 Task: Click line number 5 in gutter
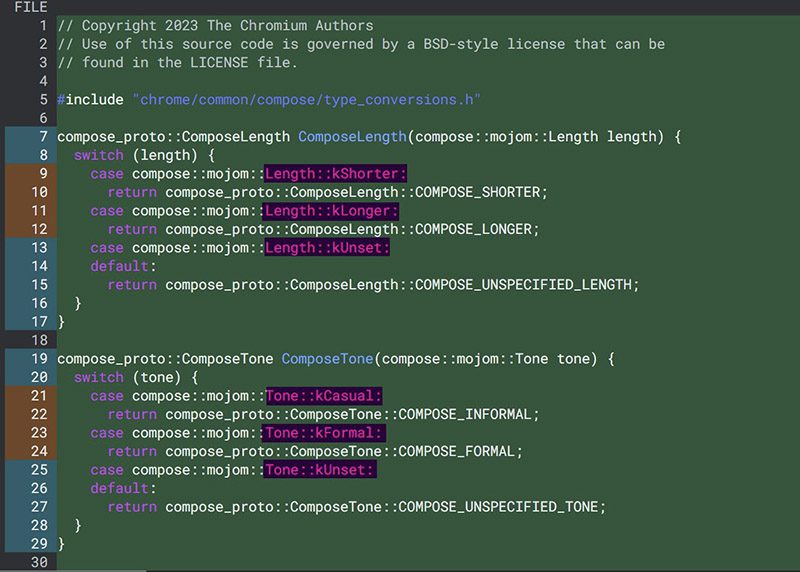pos(43,100)
